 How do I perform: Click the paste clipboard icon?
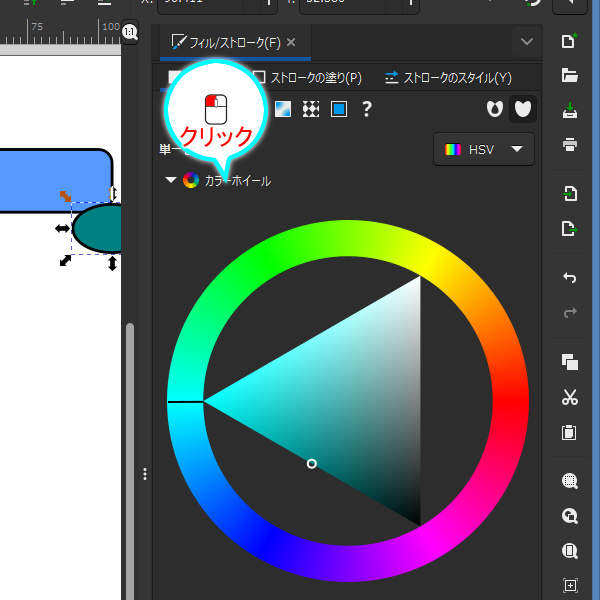(x=569, y=432)
